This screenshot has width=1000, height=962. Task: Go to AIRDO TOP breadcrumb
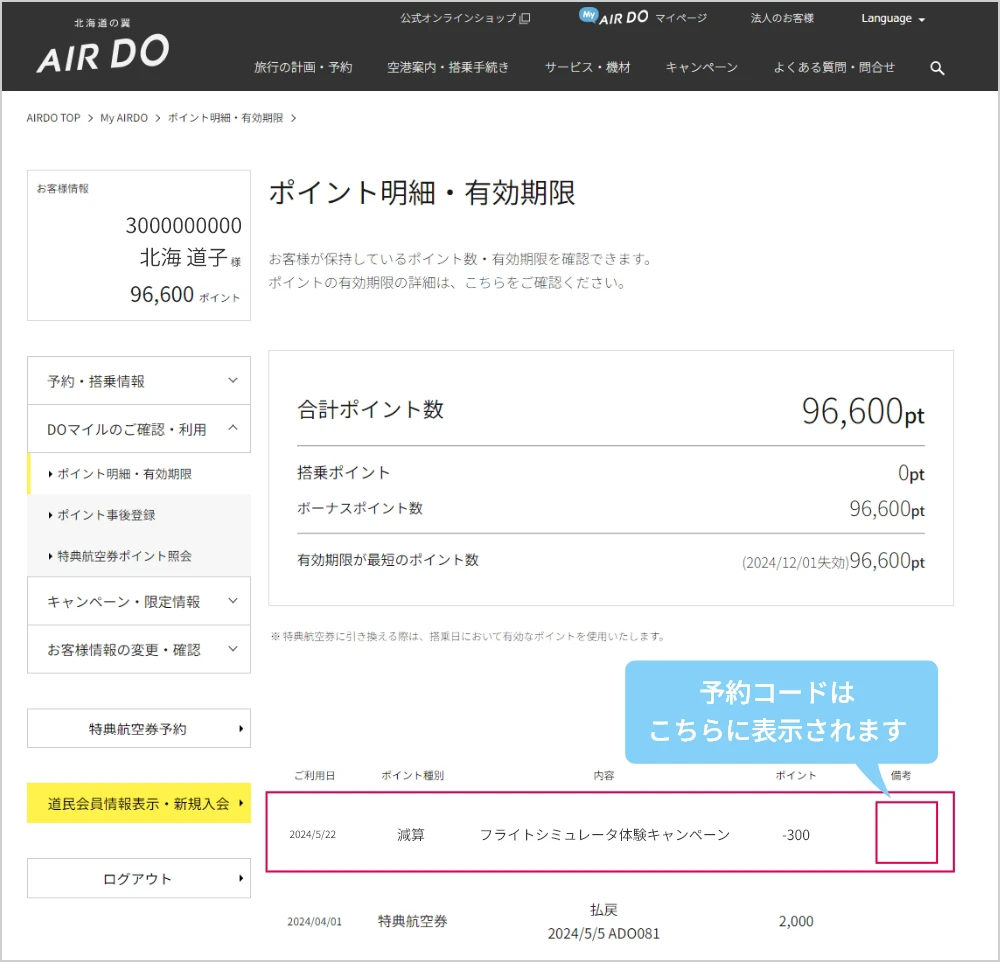(54, 118)
